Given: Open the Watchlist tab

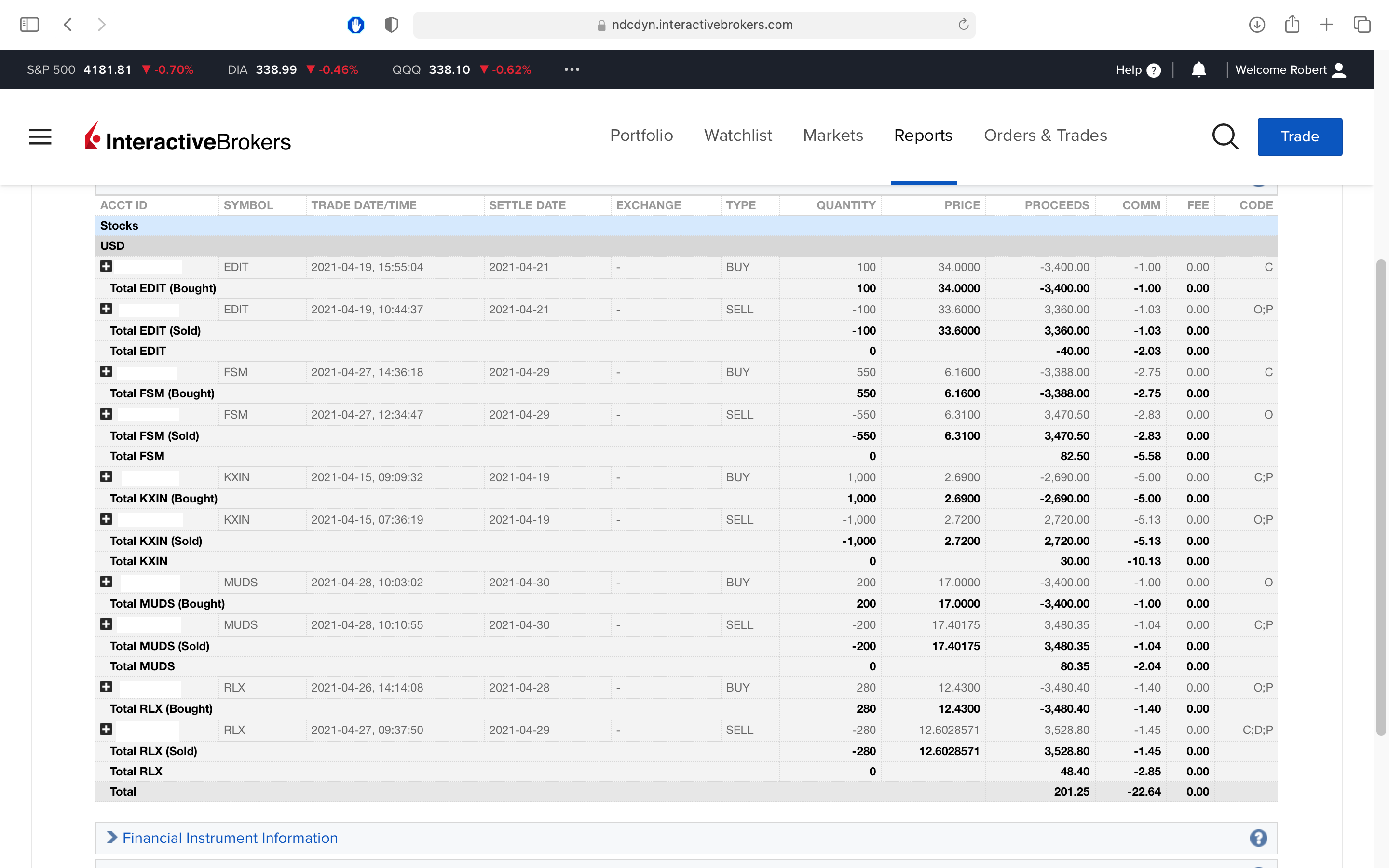Looking at the screenshot, I should point(737,136).
